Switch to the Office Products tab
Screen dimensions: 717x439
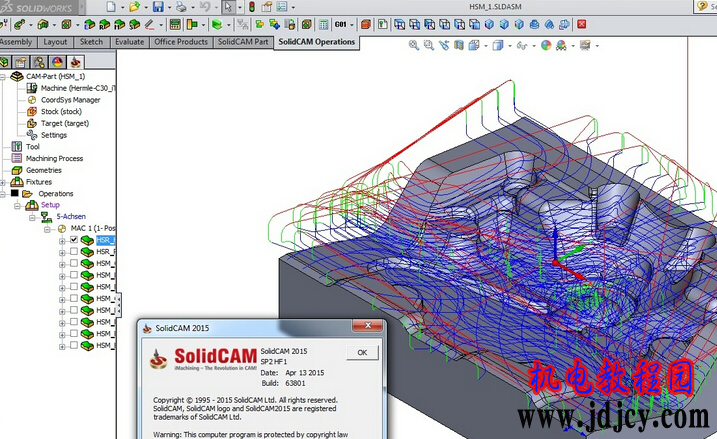tap(181, 42)
